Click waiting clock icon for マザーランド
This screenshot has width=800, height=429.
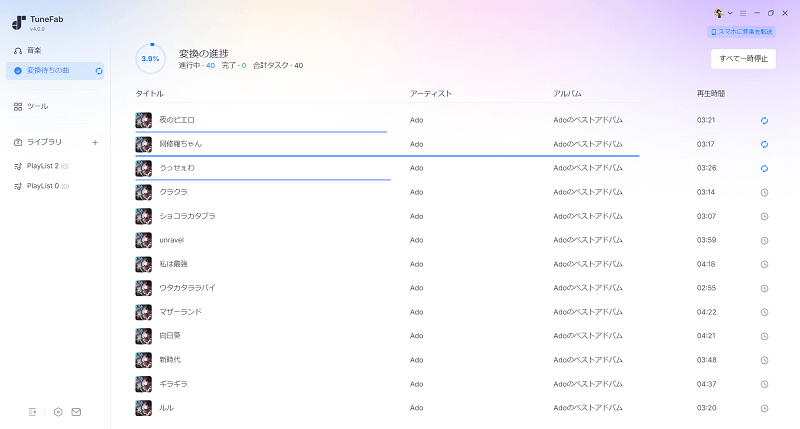click(x=764, y=312)
